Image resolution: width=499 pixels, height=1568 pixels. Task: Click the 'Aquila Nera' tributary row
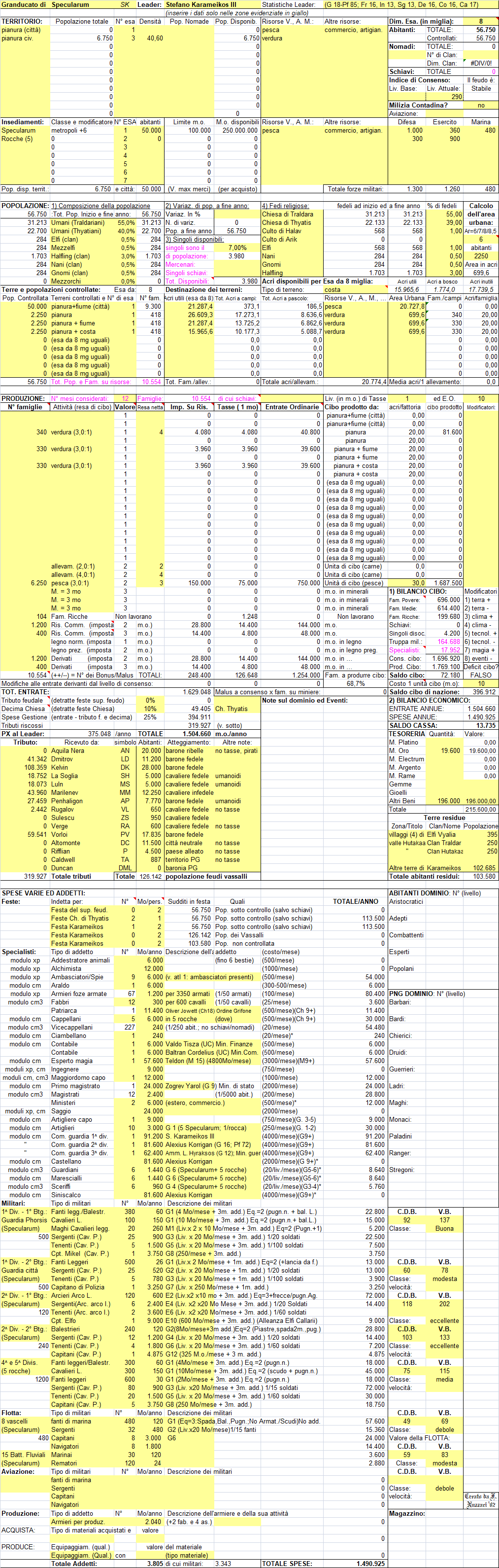[x=68, y=751]
